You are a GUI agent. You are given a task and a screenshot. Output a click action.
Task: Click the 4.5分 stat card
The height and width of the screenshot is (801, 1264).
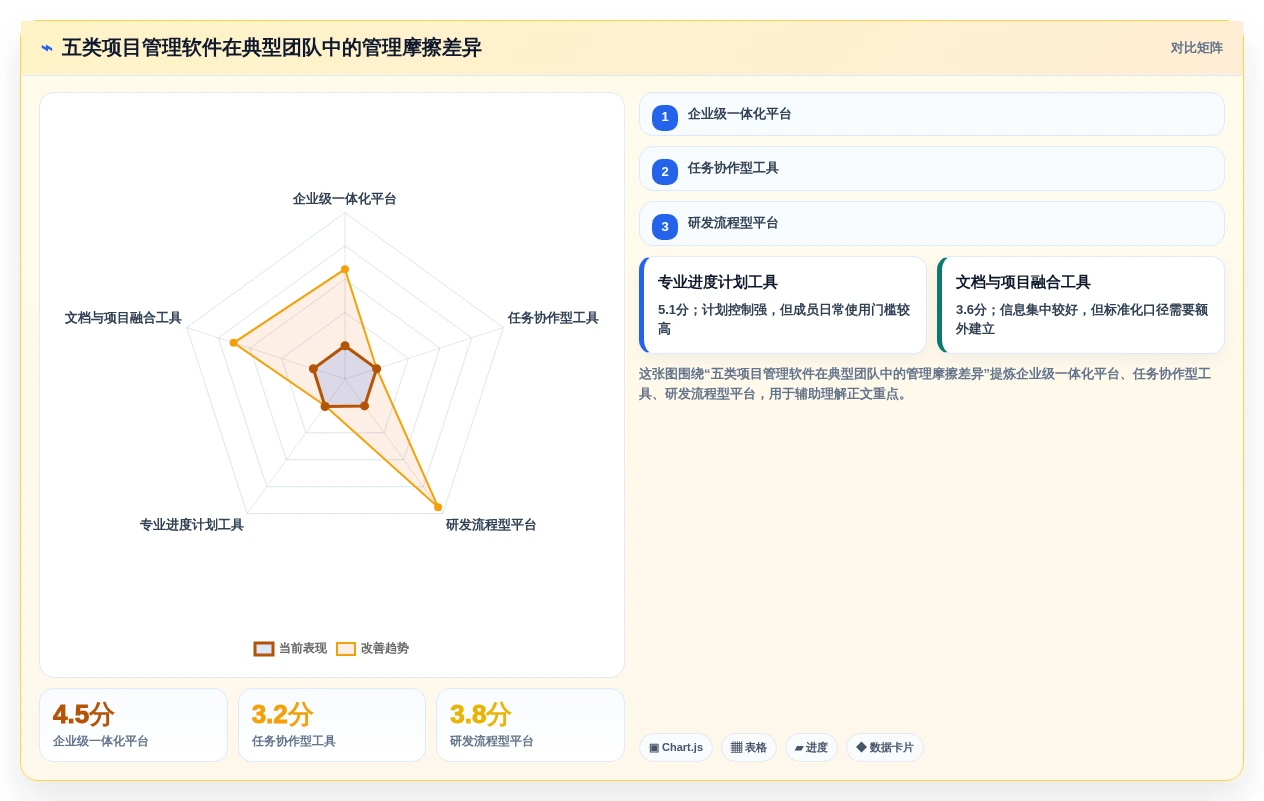click(133, 725)
